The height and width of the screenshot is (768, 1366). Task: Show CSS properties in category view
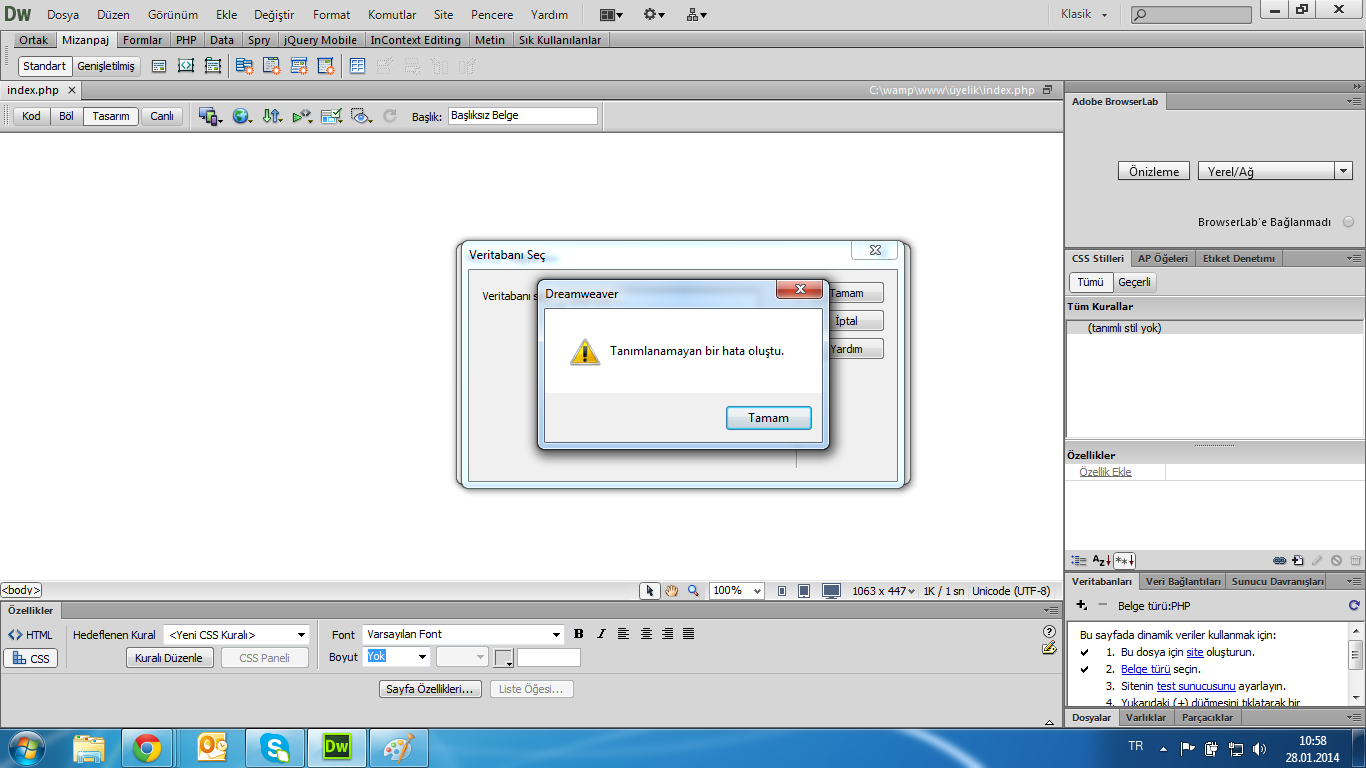tap(1078, 560)
